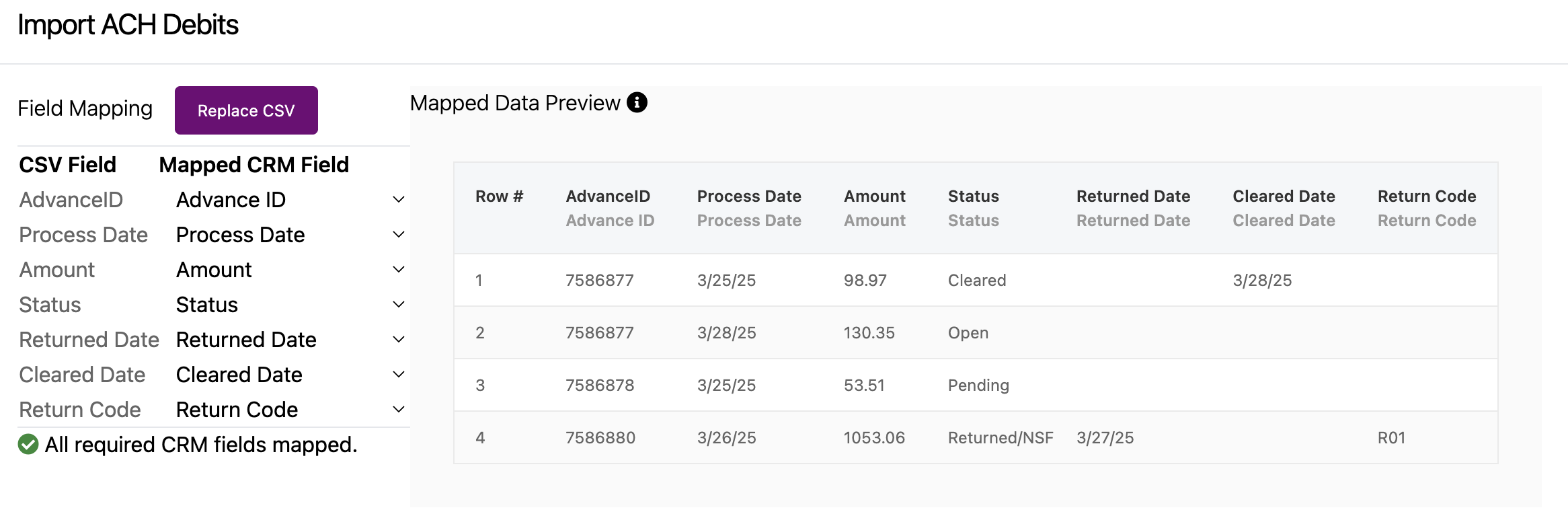Open the Returned Date mapping dropdown
The image size is (1568, 514).
click(291, 340)
